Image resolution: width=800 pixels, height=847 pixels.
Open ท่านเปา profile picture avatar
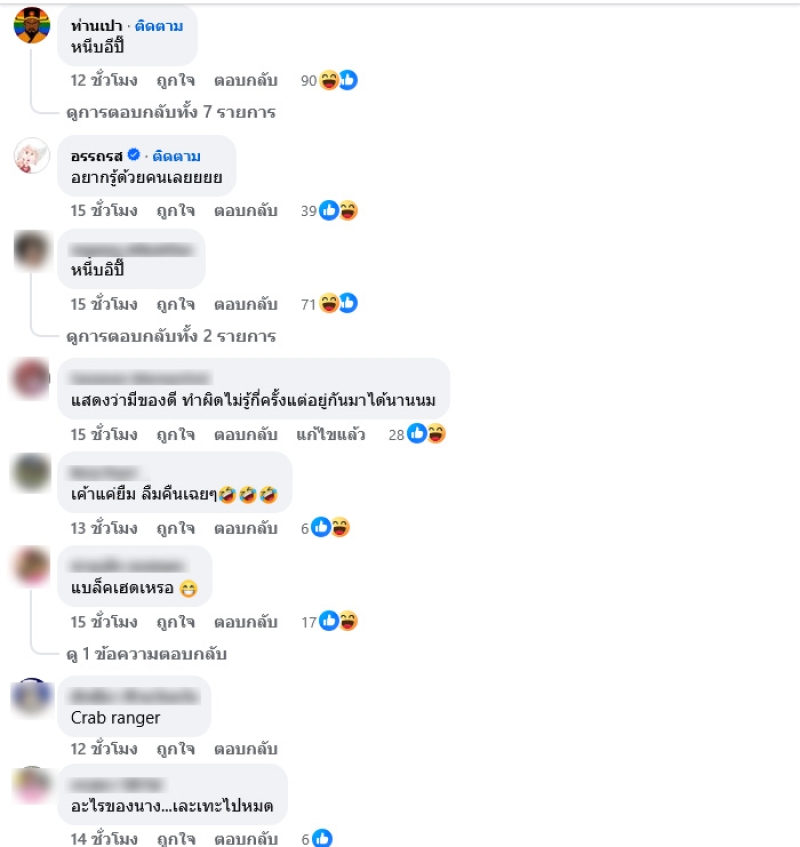32,25
